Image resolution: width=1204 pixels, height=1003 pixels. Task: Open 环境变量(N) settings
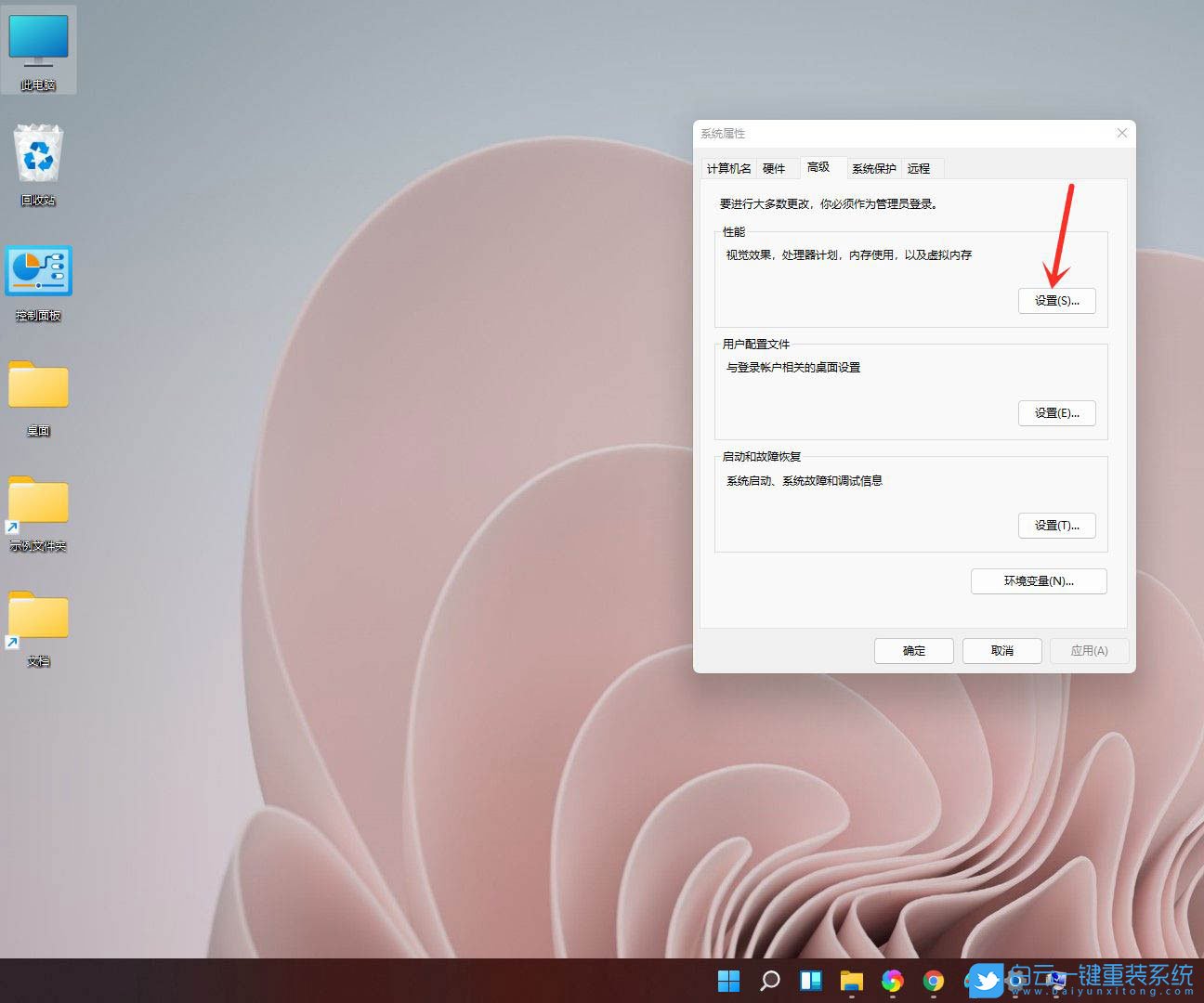pos(1038,580)
